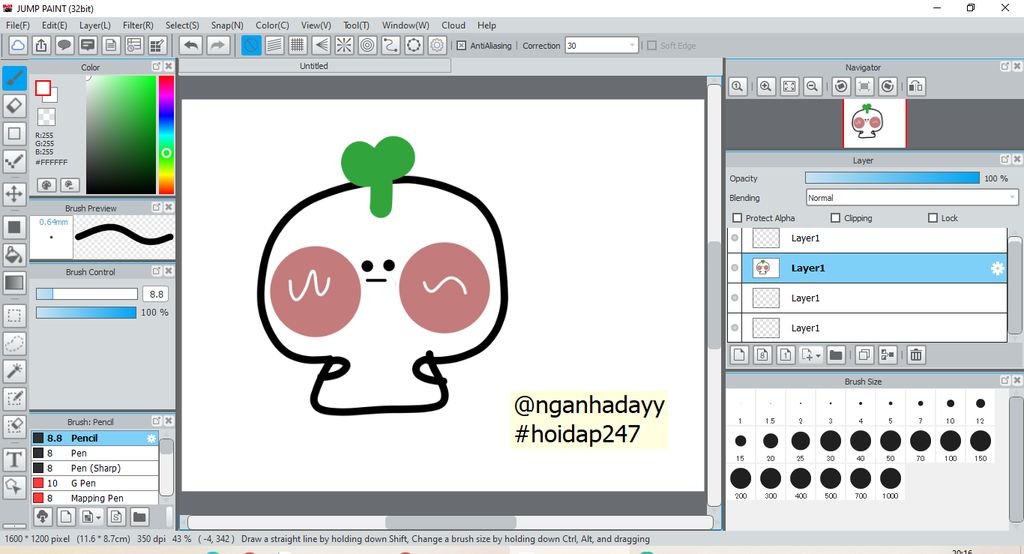Select the Text tool
Screen dimensions: 1024x554
(x=14, y=459)
